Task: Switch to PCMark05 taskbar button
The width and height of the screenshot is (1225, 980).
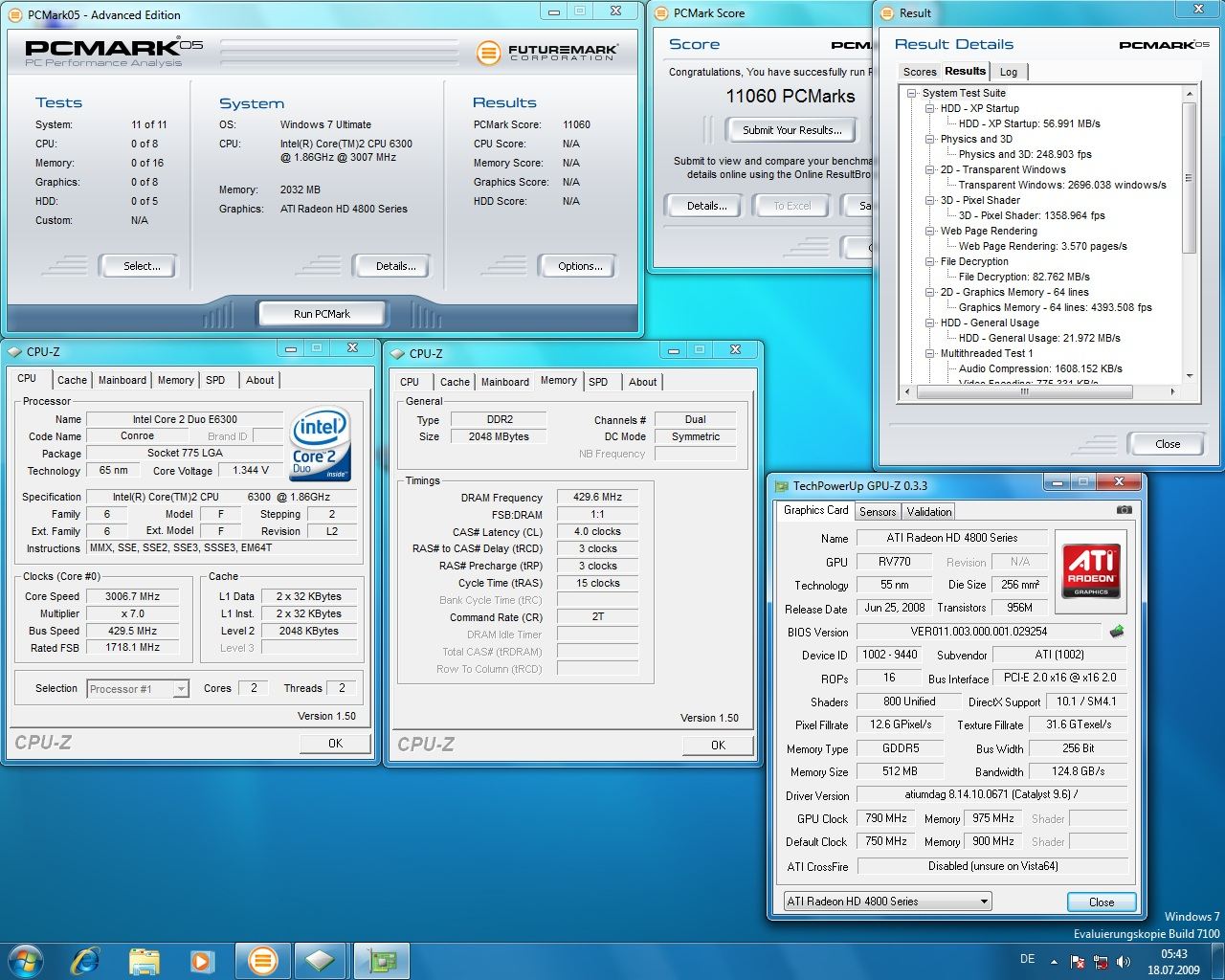Action: coord(262,960)
